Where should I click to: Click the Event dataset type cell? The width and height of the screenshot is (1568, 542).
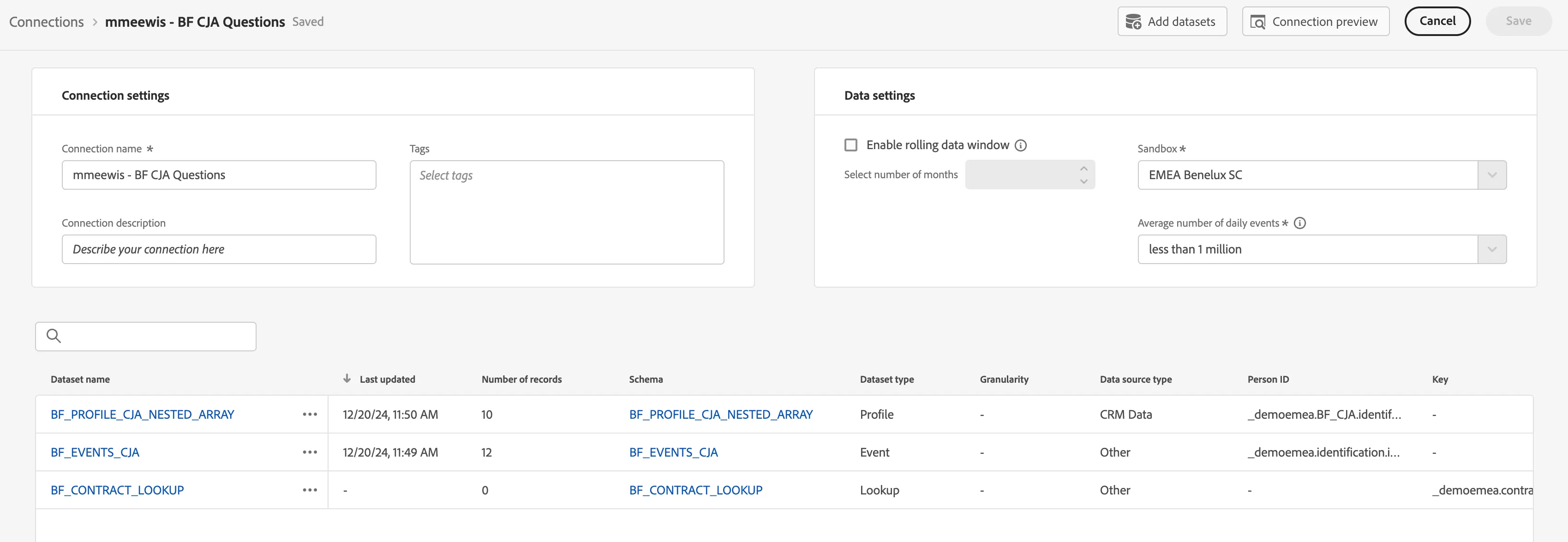pyautogui.click(x=874, y=452)
